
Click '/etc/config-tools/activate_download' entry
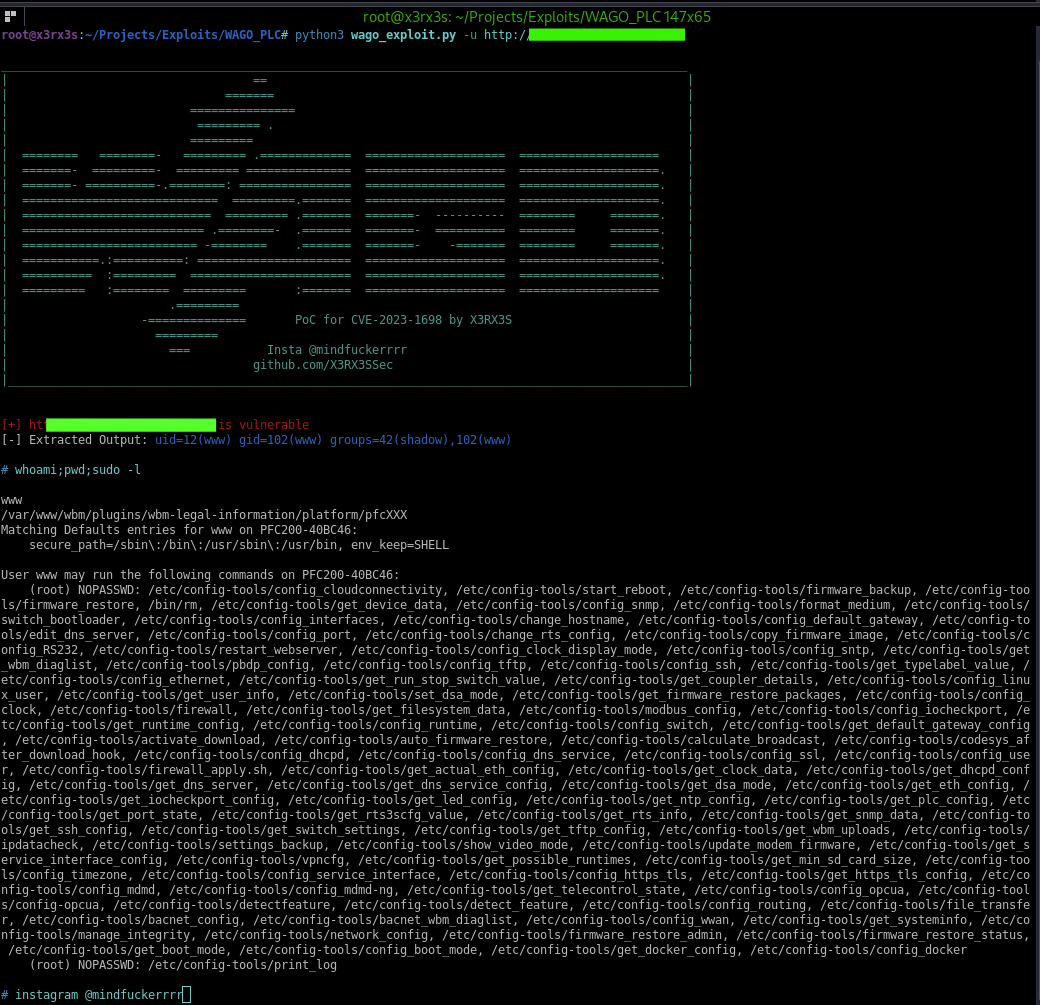pos(137,740)
